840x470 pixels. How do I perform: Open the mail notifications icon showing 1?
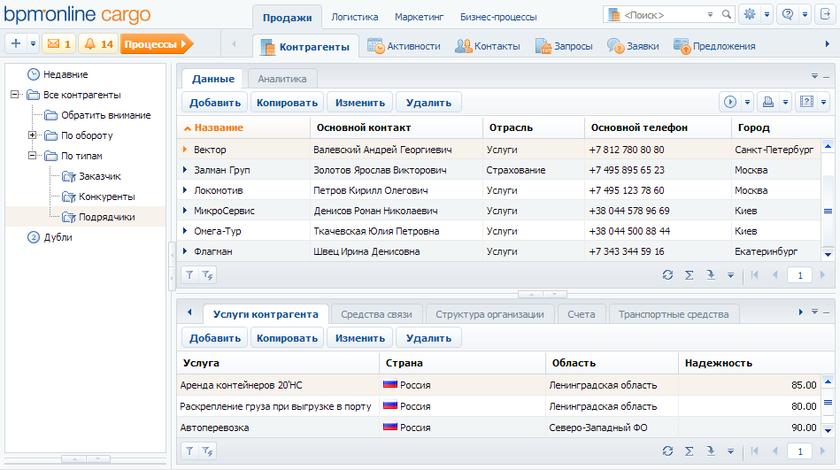pyautogui.click(x=59, y=44)
